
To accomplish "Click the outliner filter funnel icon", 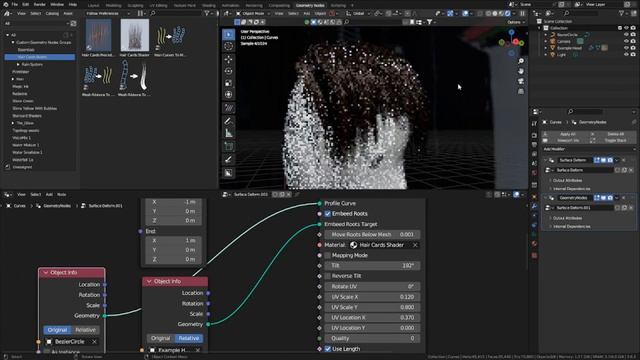I will (x=622, y=13).
